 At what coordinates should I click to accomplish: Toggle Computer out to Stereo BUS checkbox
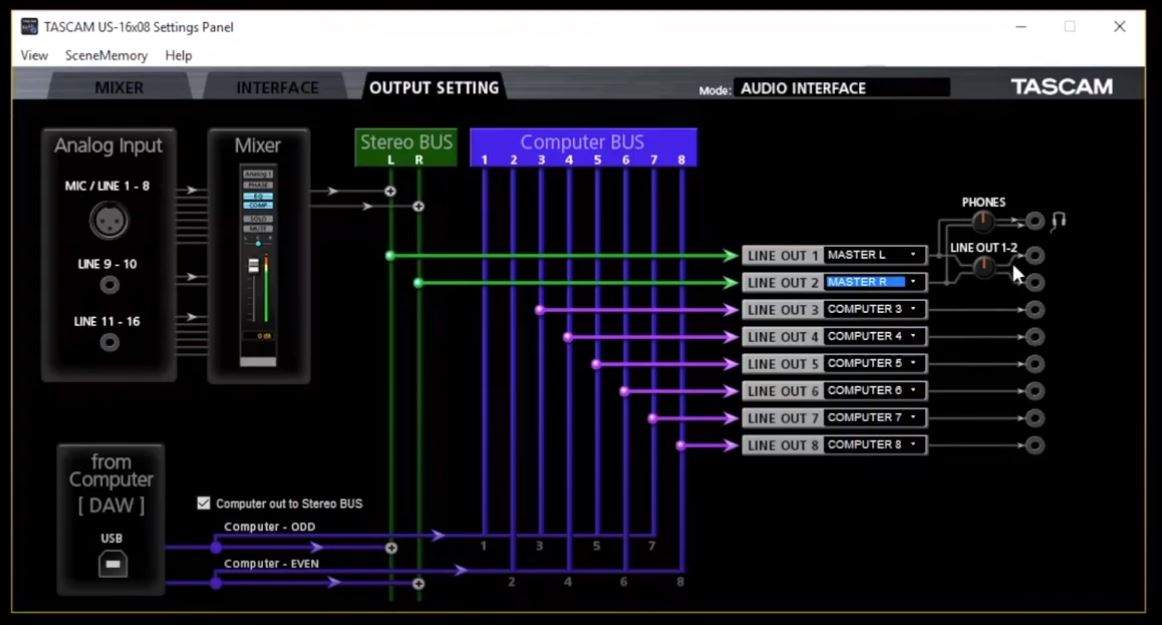pyautogui.click(x=204, y=503)
